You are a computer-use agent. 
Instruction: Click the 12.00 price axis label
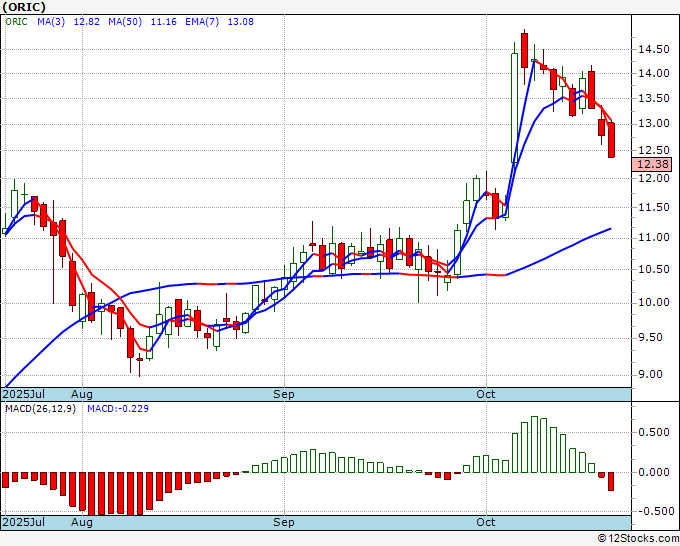654,178
